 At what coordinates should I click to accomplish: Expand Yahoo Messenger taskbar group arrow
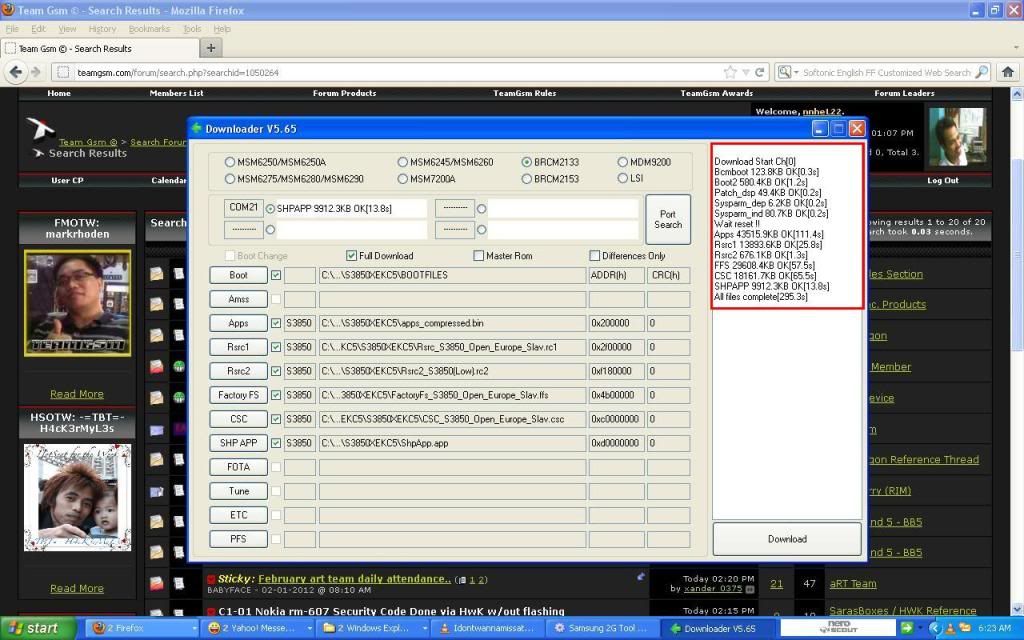point(310,628)
